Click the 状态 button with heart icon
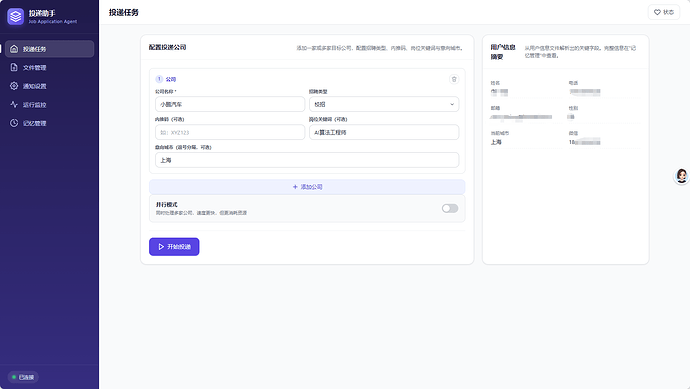 [x=664, y=12]
